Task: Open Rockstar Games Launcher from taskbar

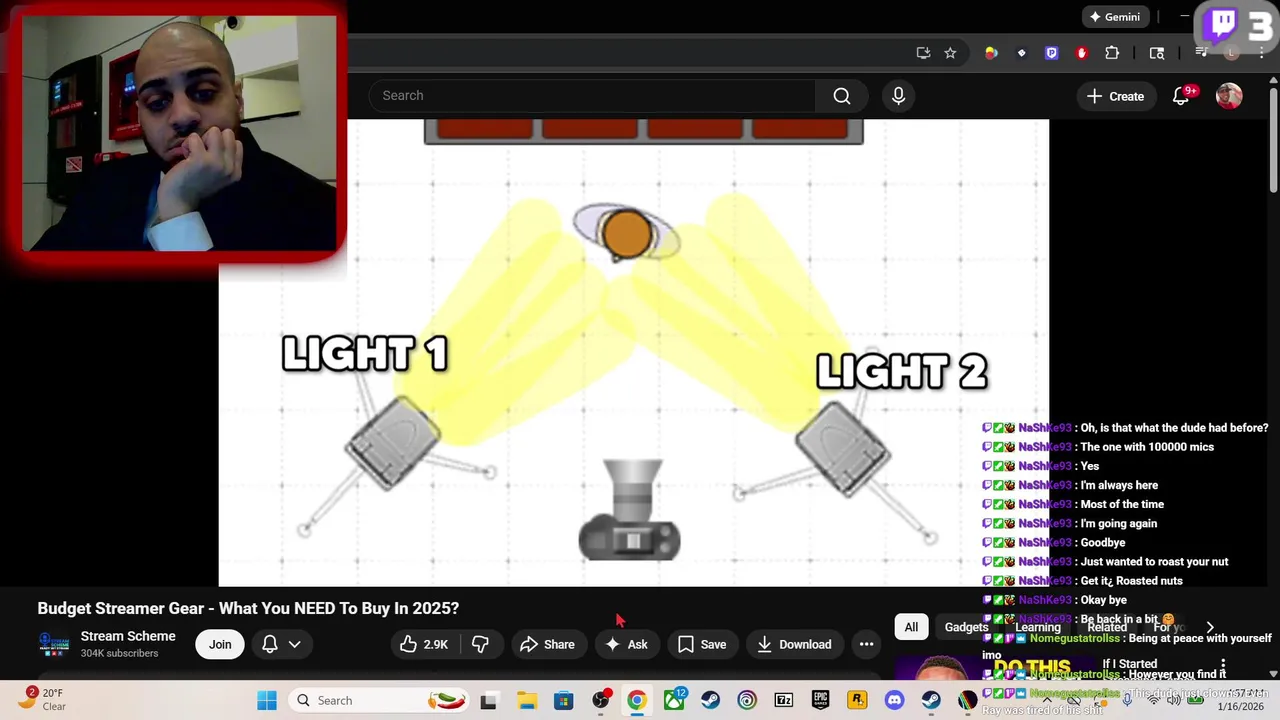Action: pos(857,701)
